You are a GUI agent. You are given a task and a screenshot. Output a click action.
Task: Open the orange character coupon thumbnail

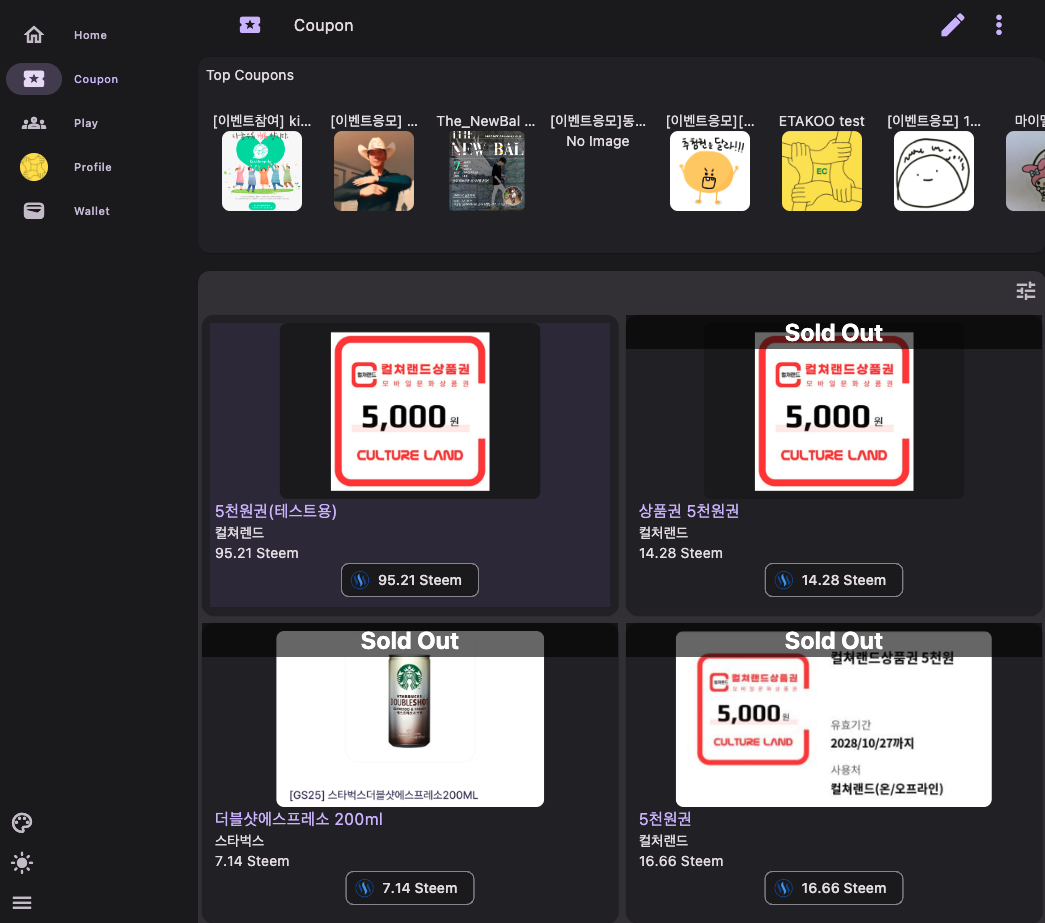(710, 171)
